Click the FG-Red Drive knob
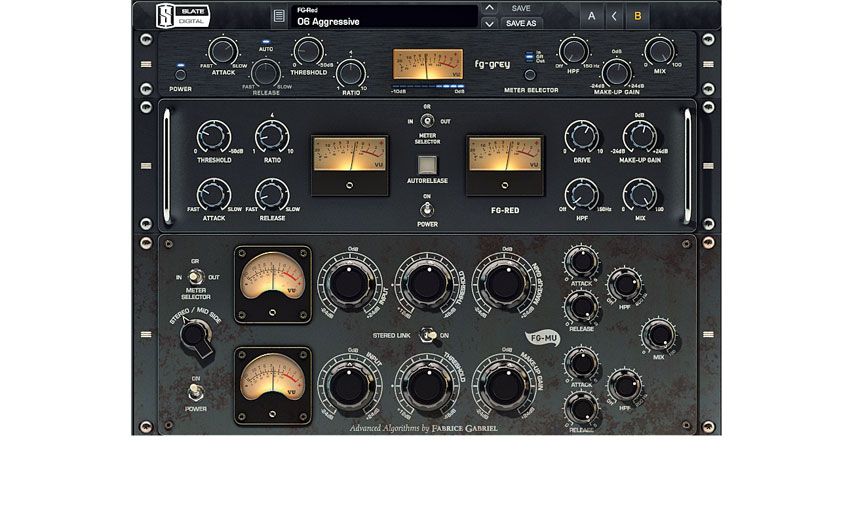The height and width of the screenshot is (505, 850). coord(582,137)
